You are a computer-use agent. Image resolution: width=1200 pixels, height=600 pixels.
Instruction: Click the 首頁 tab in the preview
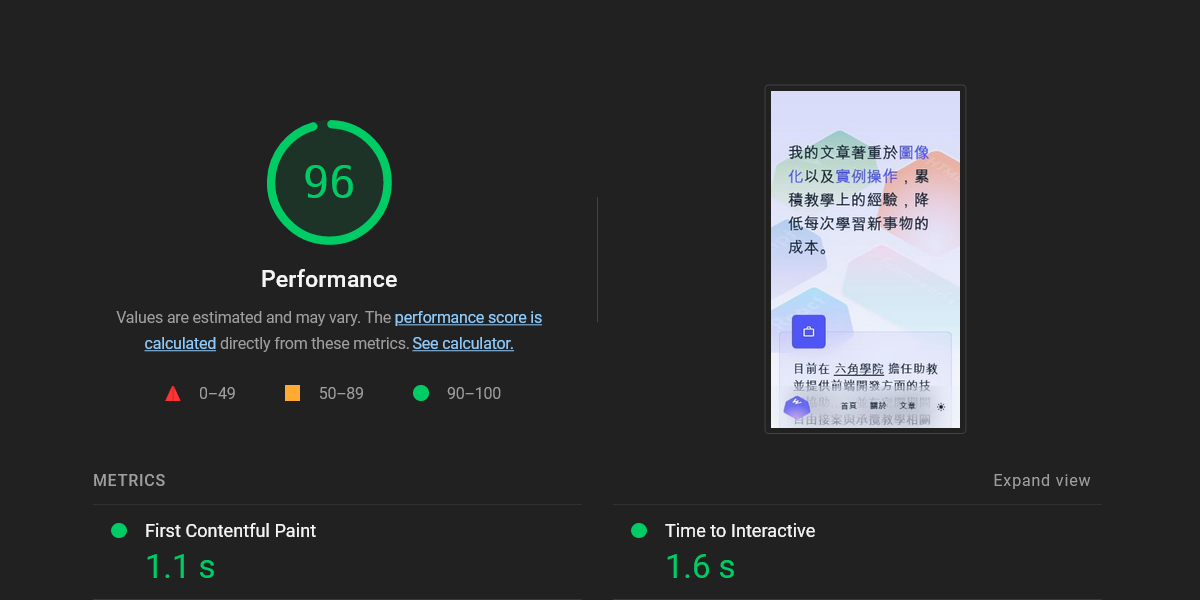848,406
